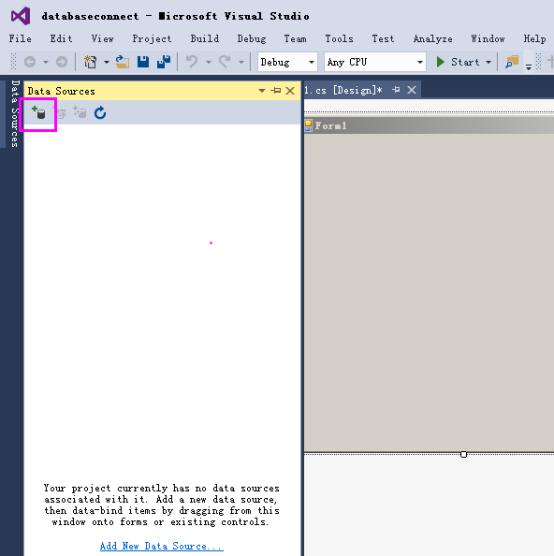Toggle auto-hide pin on Data Sources panel
Screen dimensions: 554x556
[x=276, y=91]
